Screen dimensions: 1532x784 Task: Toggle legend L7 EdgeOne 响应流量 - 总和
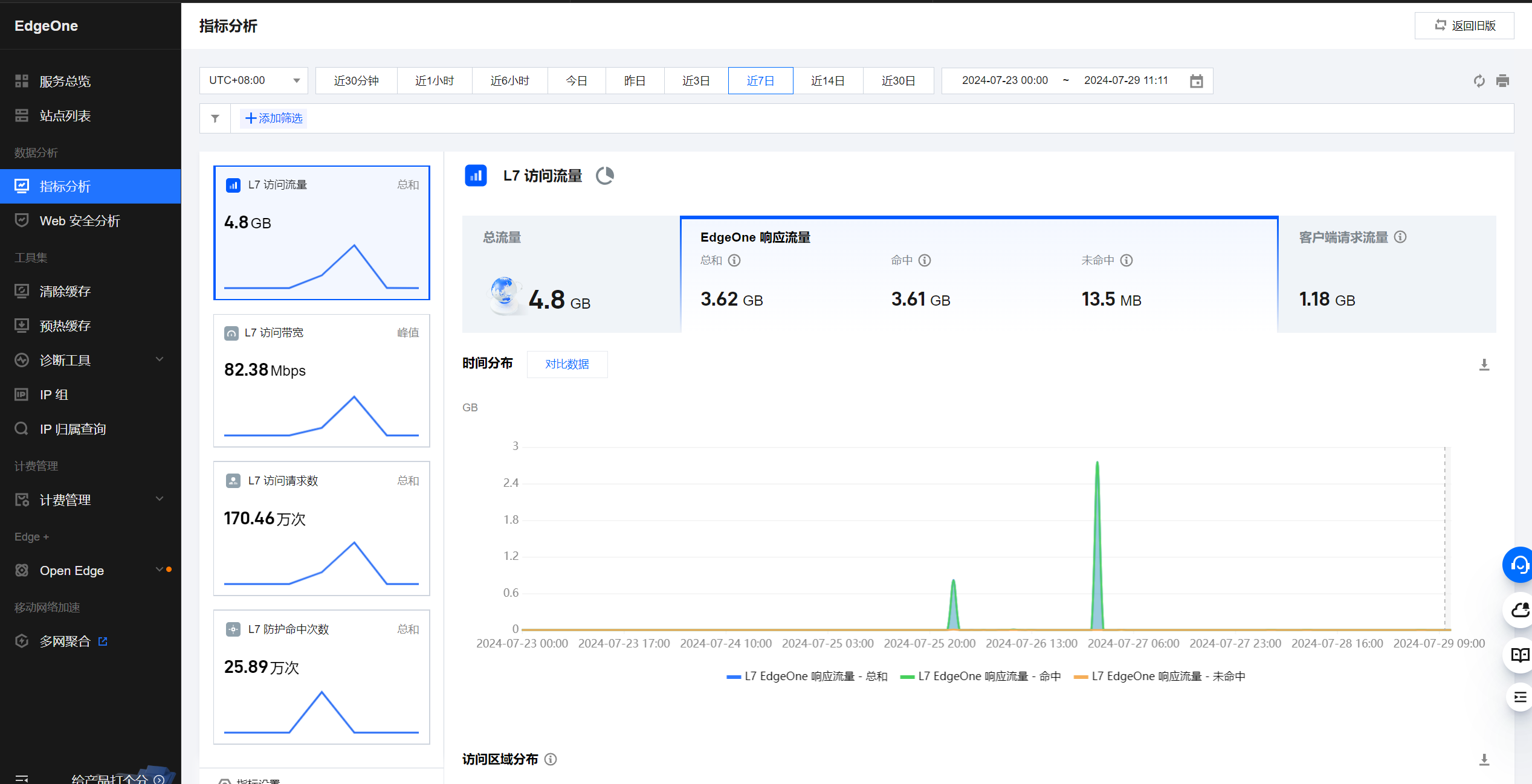pyautogui.click(x=807, y=676)
